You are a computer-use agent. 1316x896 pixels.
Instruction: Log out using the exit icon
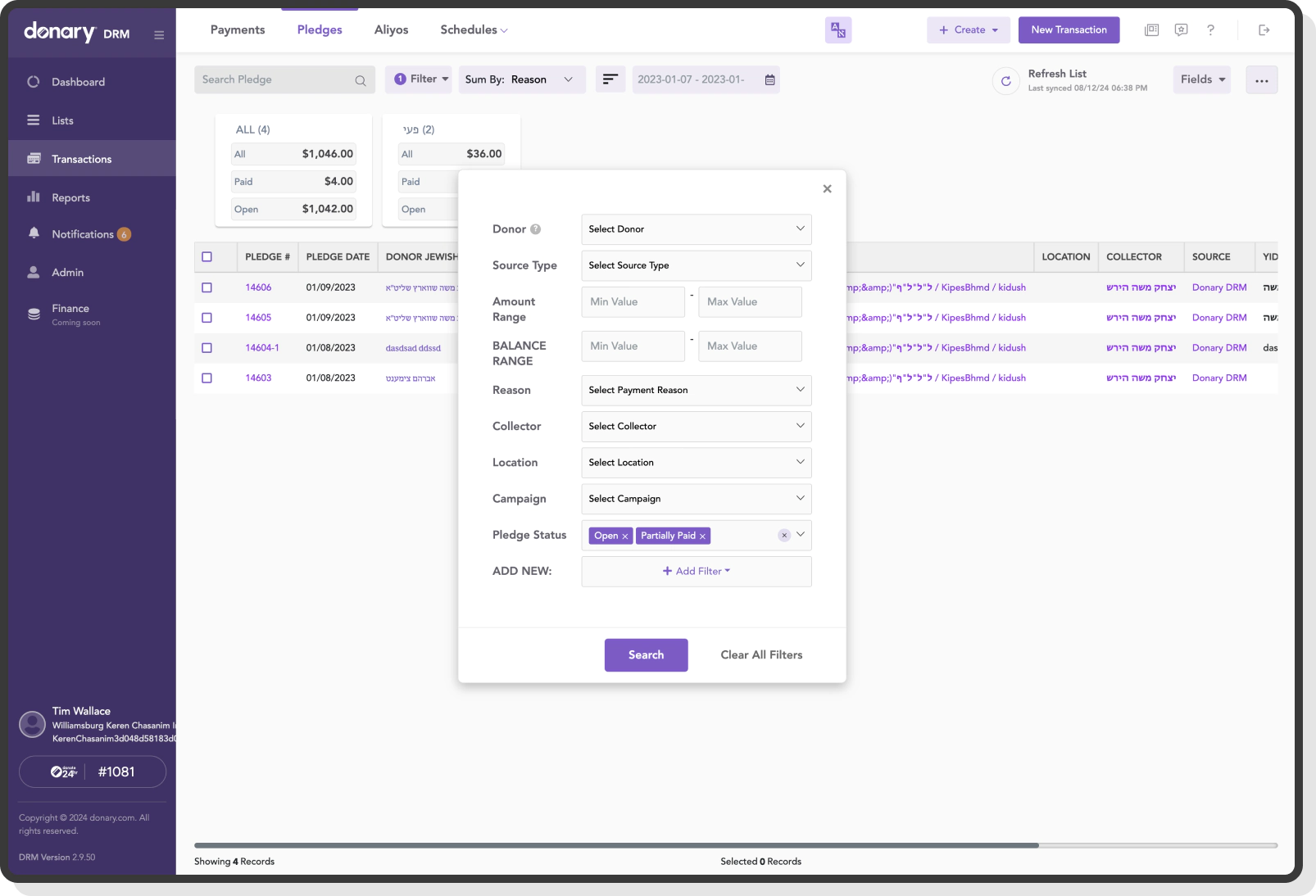pos(1263,29)
